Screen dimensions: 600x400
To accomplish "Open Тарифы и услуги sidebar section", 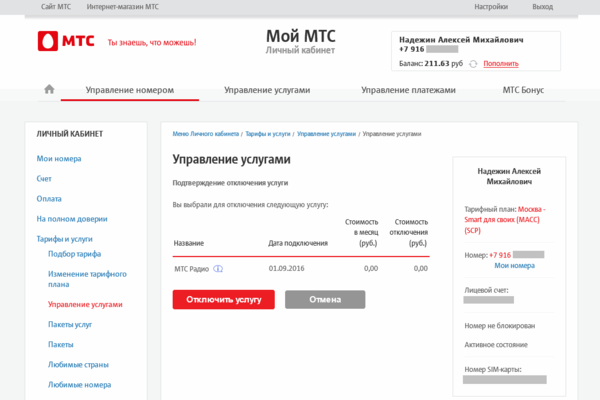I will coord(64,239).
